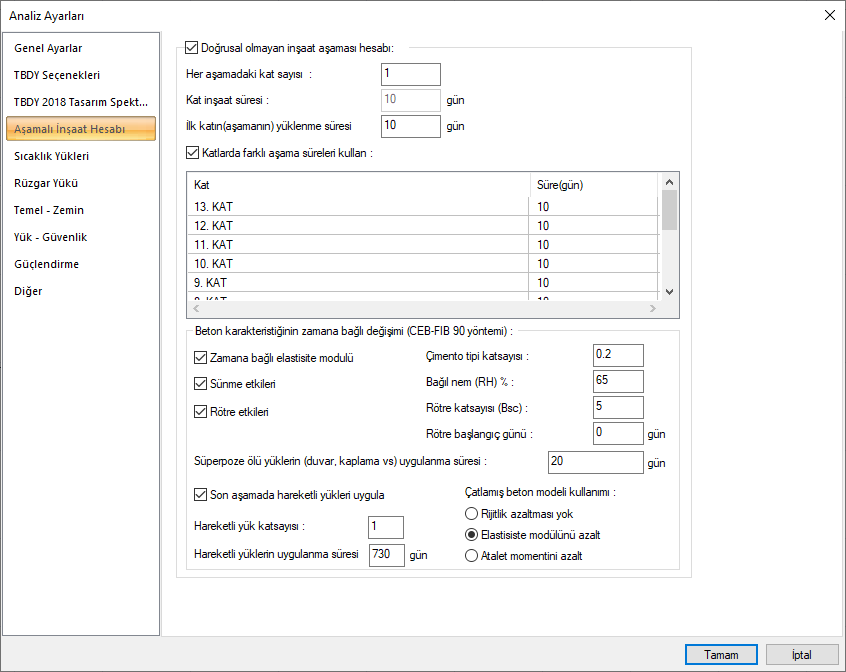Click the Bağıl nem (RH) % field
Screen dimensions: 846x672
(617, 382)
